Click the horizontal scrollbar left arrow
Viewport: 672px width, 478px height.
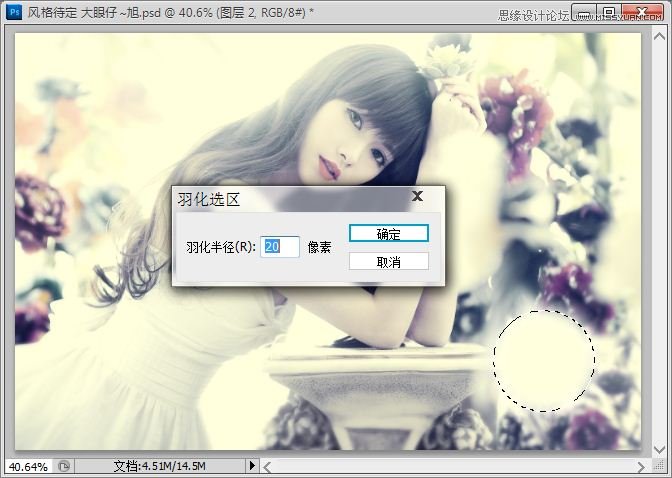[267, 466]
